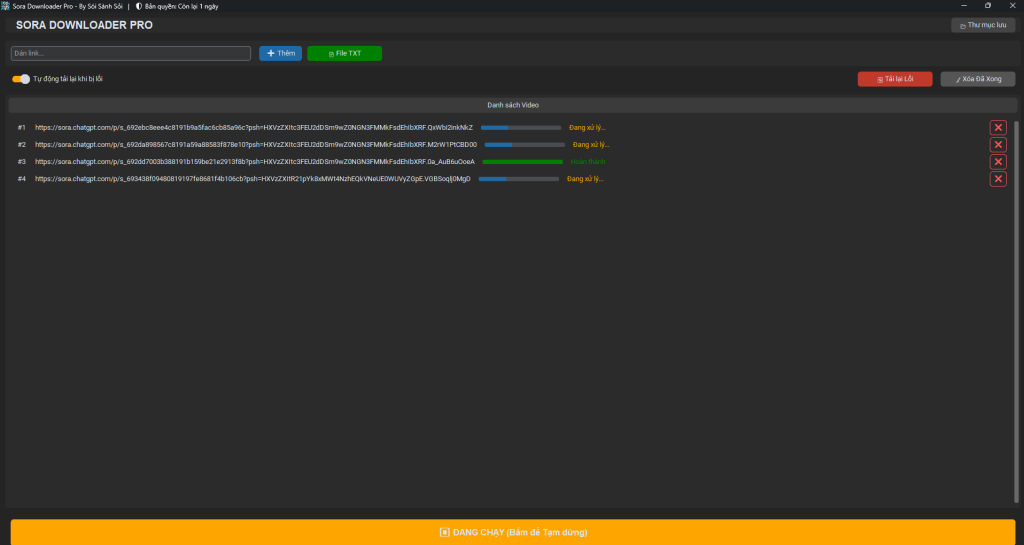
Task: Pause via the 'ĐANG CHẠY' orange button
Action: click(513, 532)
